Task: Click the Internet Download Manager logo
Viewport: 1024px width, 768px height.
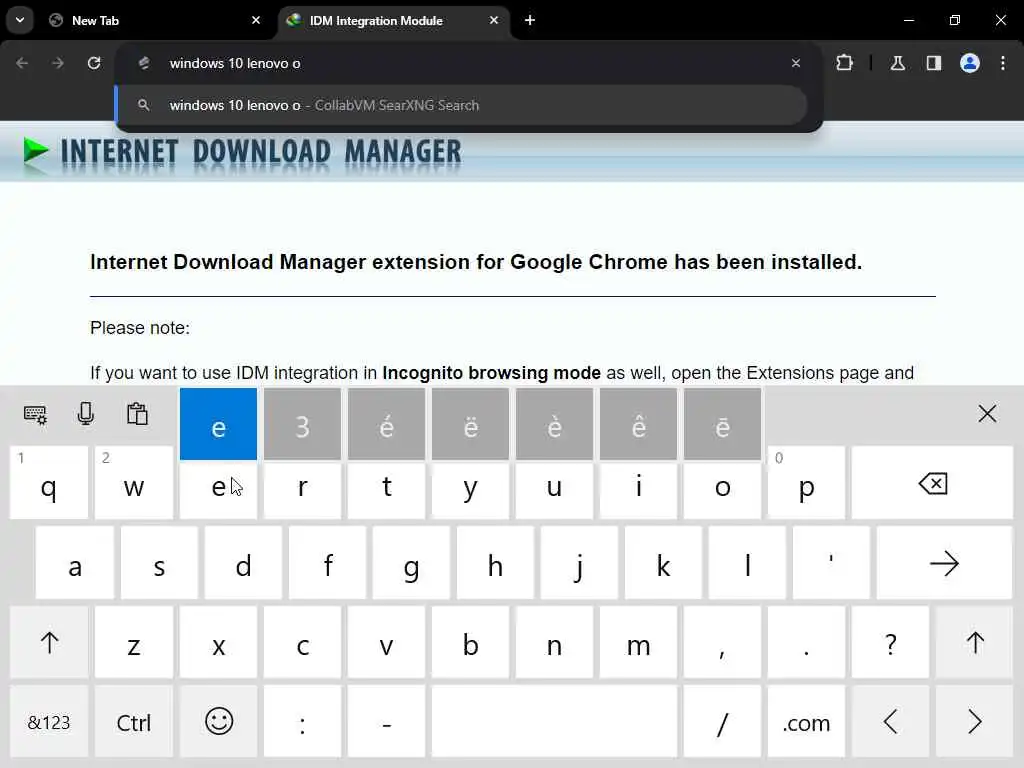Action: [x=242, y=153]
